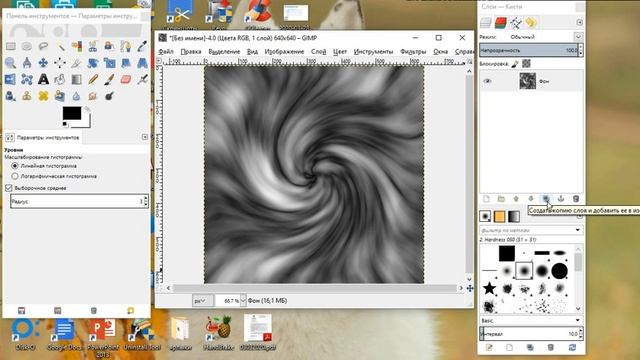
Task: Select the Airbrush tool
Action: [x=142, y=79]
